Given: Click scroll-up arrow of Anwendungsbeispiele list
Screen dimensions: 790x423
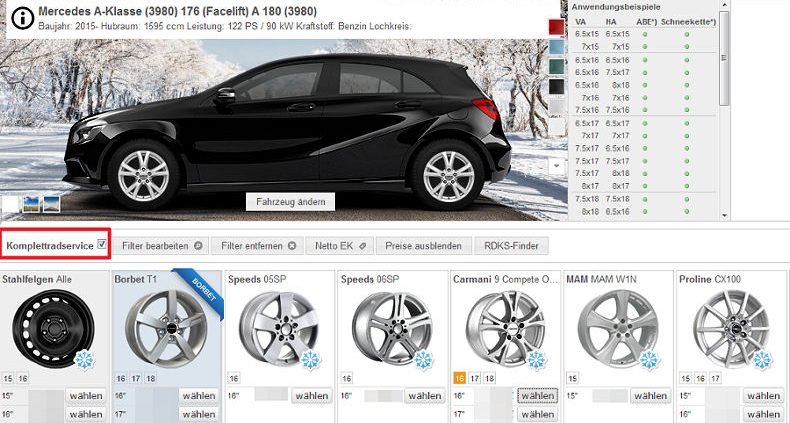Looking at the screenshot, I should point(725,6).
